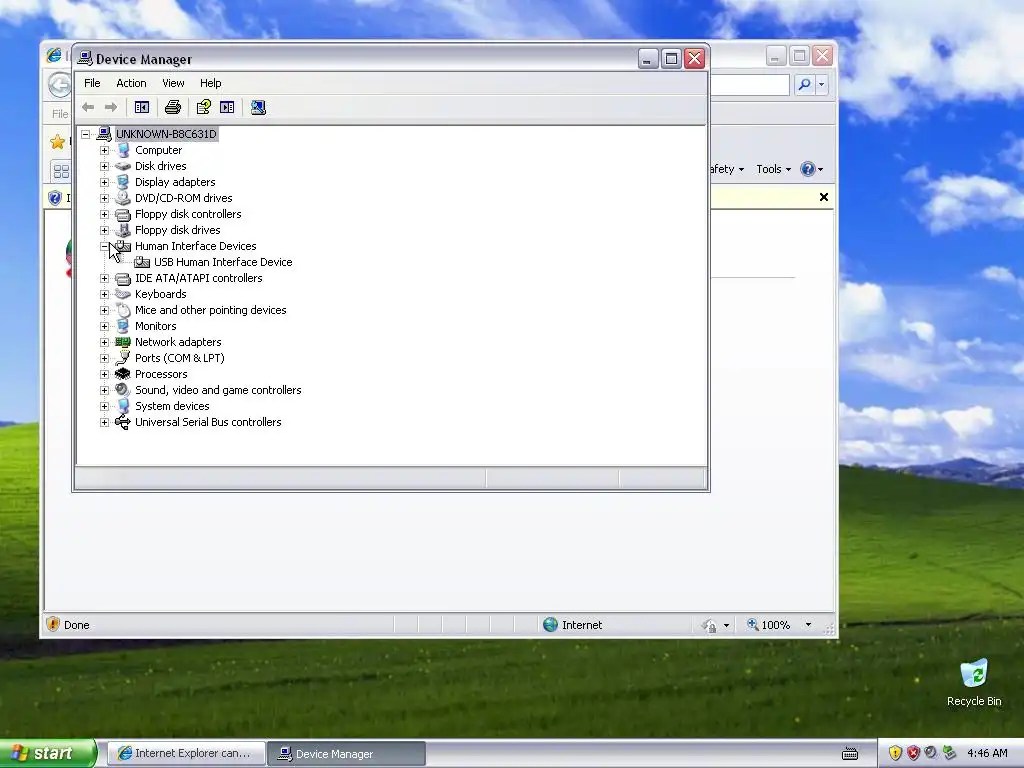This screenshot has height=768, width=1024.
Task: Click the Back arrow in Device Manager toolbar
Action: tap(88, 107)
